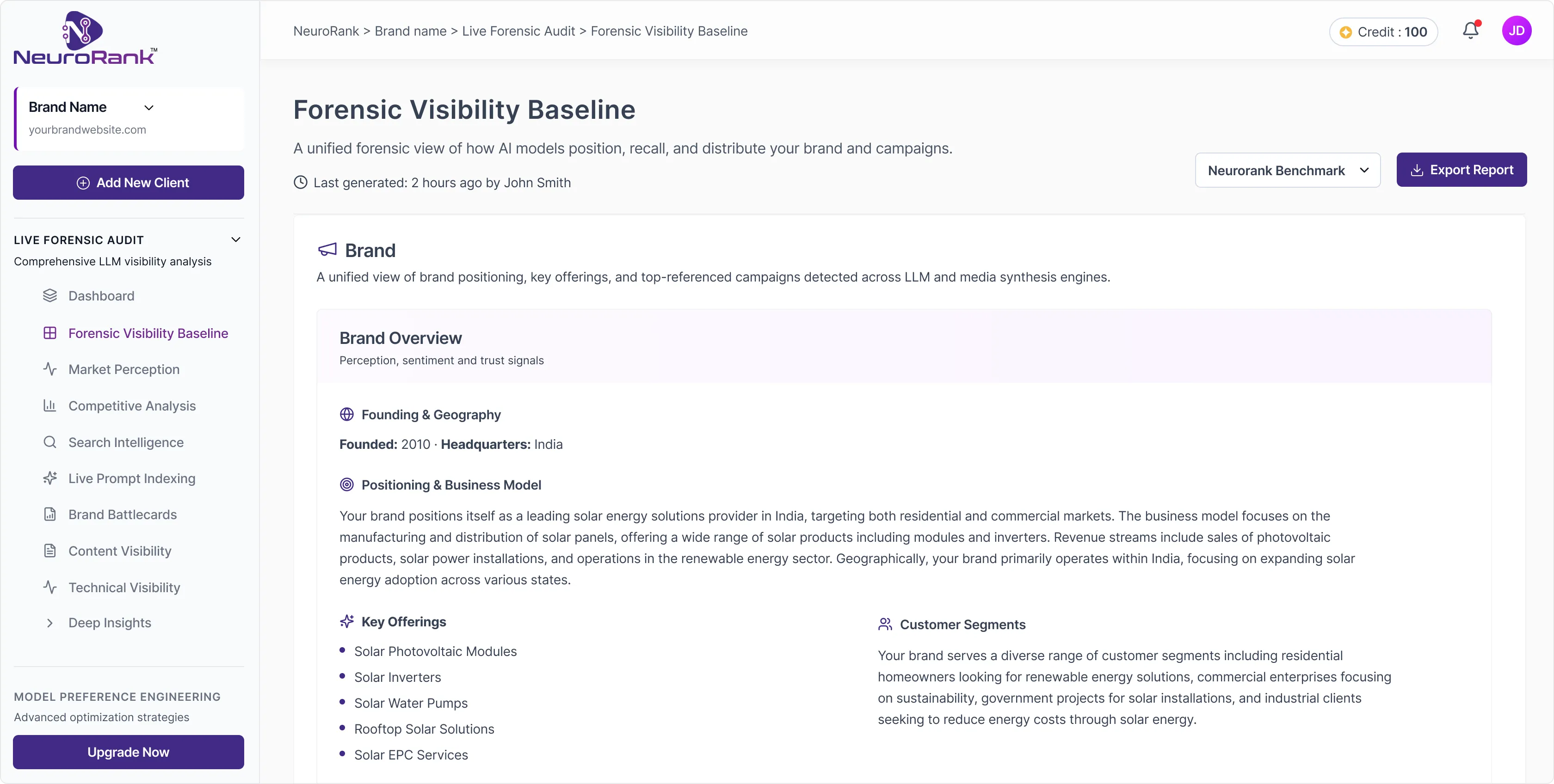
Task: Click the Export Report button
Action: (x=1461, y=170)
